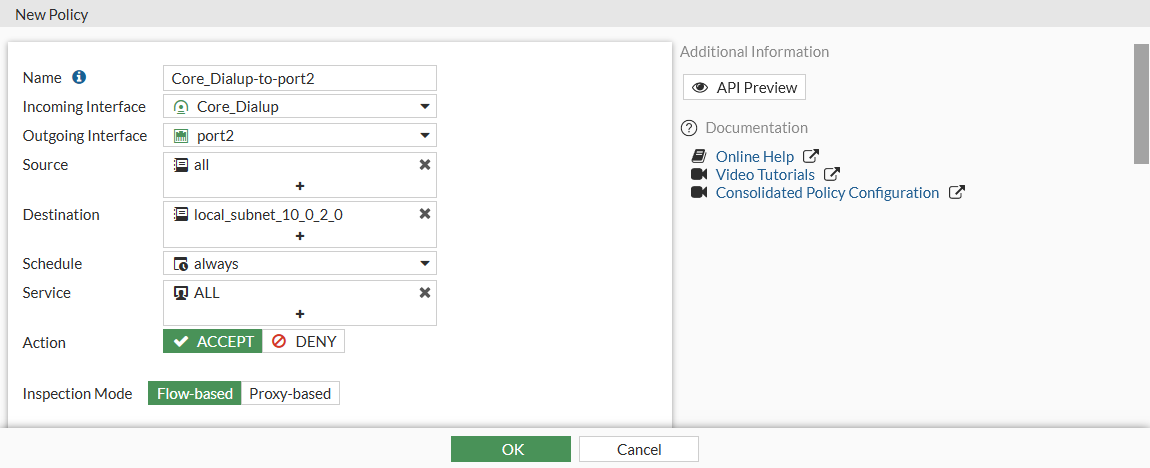Click the API Preview button
The width and height of the screenshot is (1150, 468).
pos(744,87)
